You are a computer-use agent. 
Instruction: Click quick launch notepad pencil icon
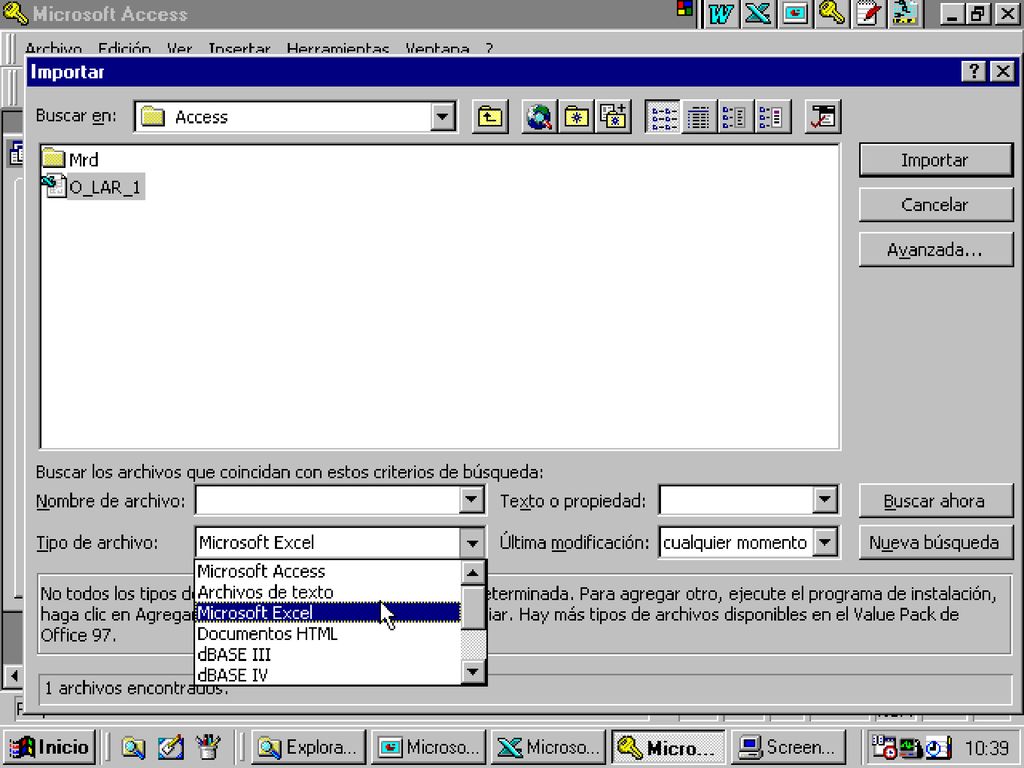[x=171, y=747]
